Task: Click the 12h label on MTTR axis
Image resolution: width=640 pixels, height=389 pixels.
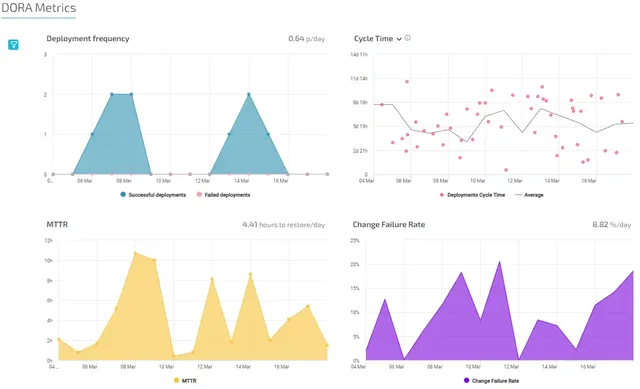Action: pos(48,240)
